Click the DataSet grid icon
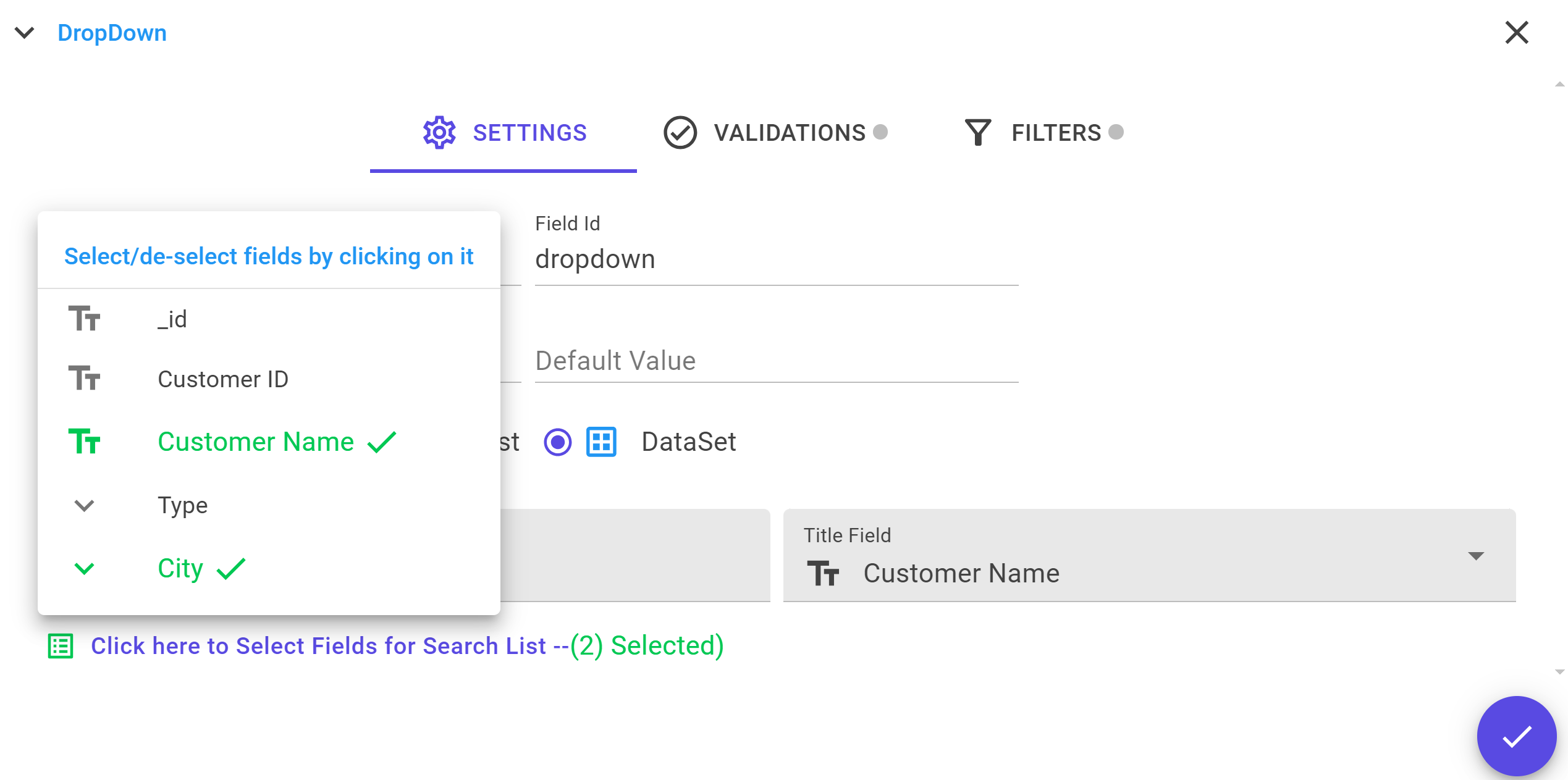This screenshot has height=780, width=1568. click(x=601, y=442)
